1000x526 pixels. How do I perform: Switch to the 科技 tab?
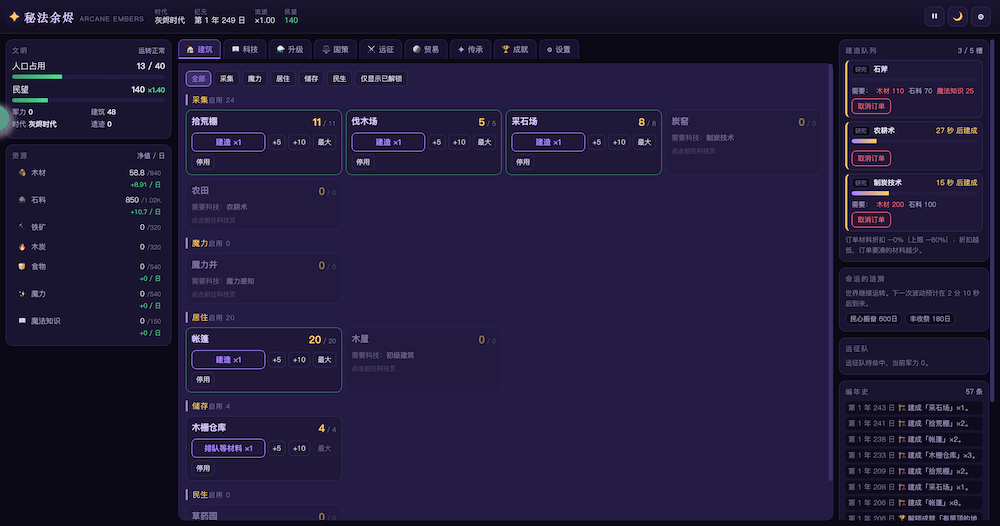(245, 49)
